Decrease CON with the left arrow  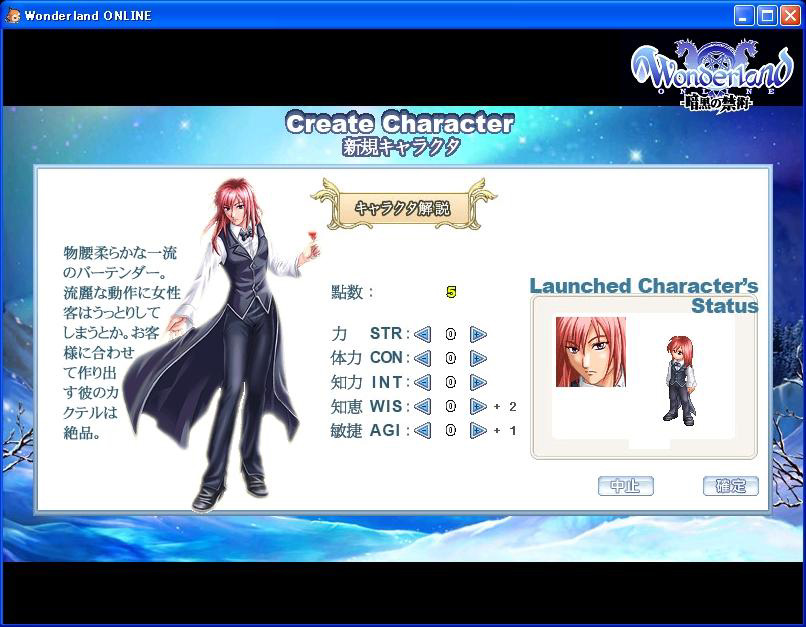[x=423, y=358]
